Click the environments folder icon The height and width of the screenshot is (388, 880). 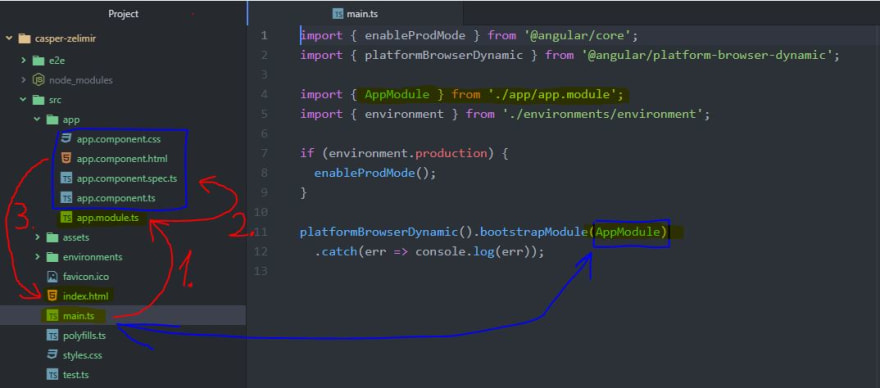[x=52, y=257]
